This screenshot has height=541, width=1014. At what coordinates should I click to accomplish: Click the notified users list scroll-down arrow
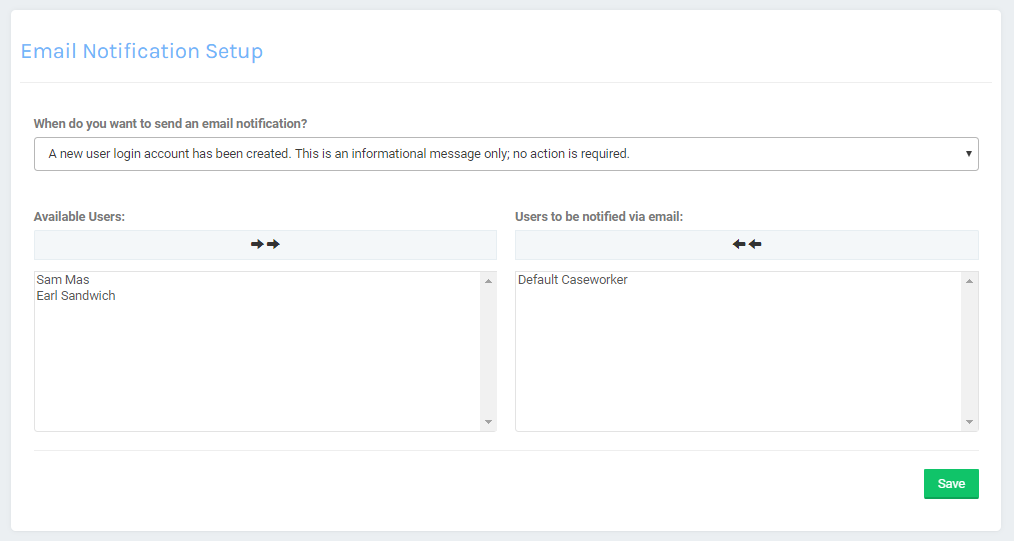(x=970, y=422)
